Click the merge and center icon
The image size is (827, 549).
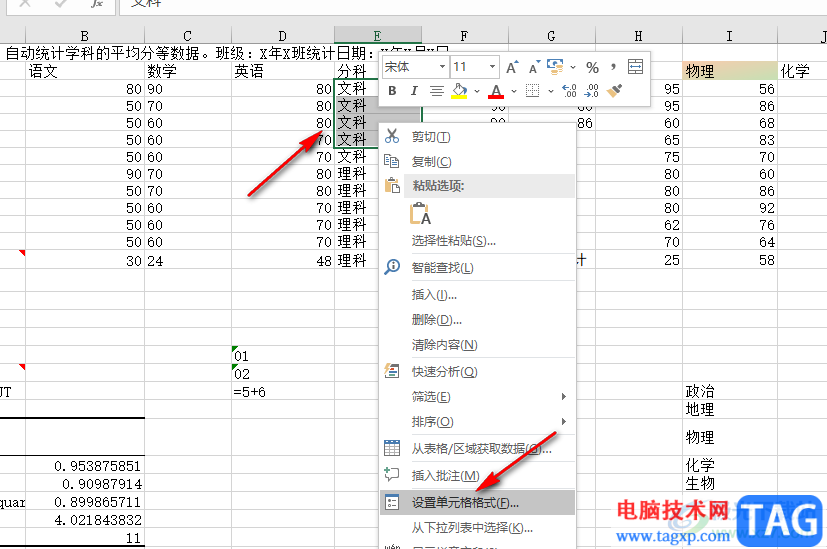tap(636, 67)
